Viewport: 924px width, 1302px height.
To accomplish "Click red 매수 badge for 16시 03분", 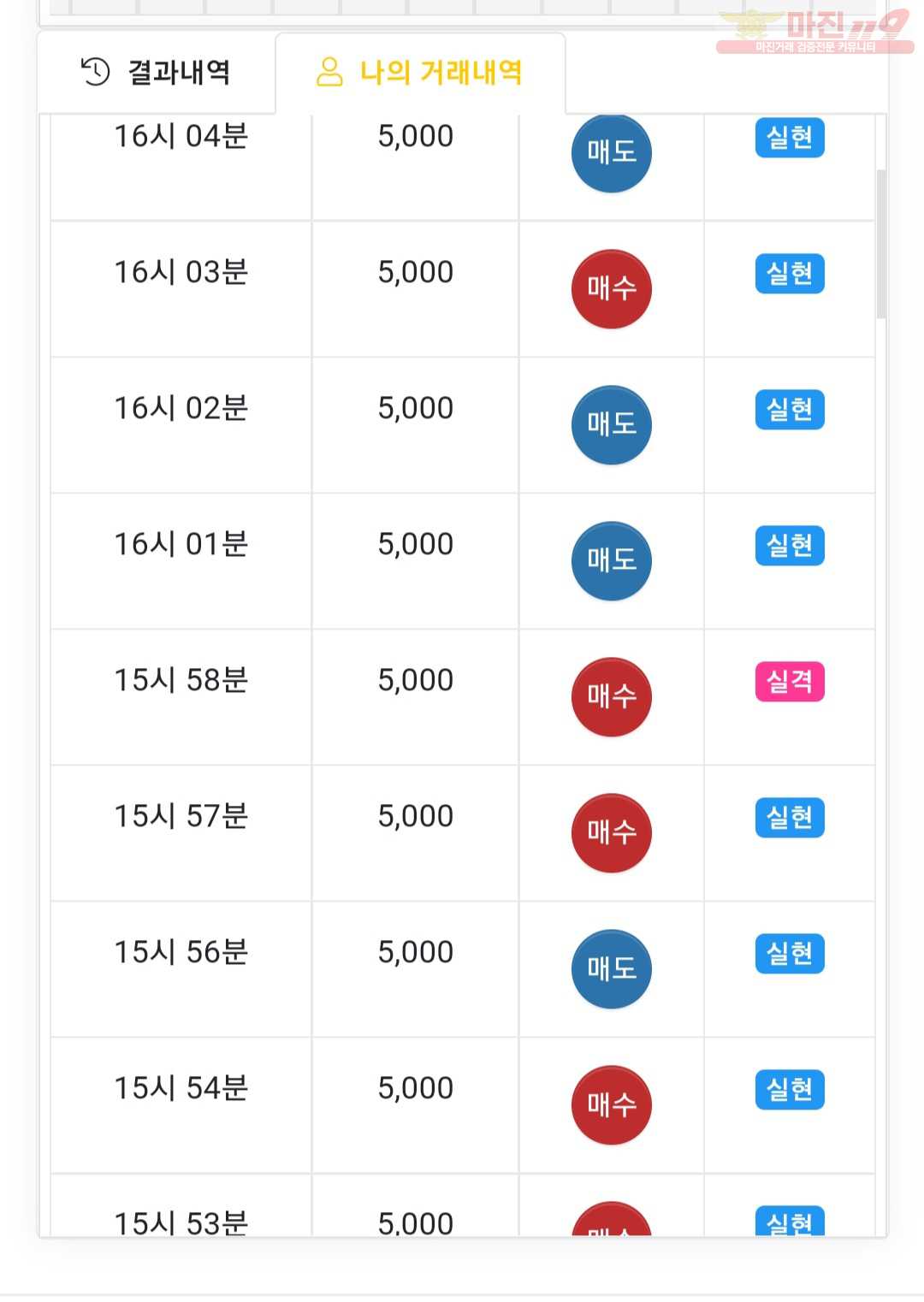I will pyautogui.click(x=611, y=289).
